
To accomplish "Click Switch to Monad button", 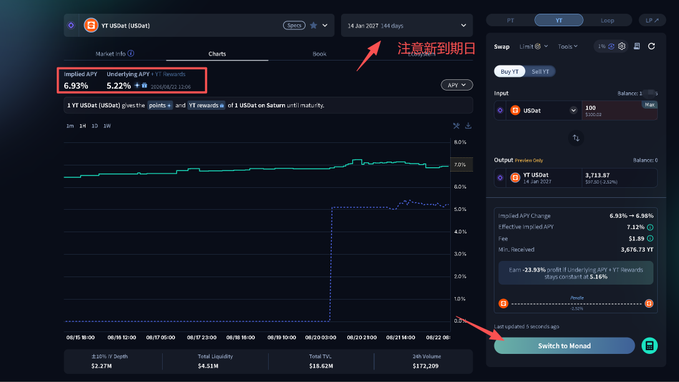I will (x=564, y=346).
